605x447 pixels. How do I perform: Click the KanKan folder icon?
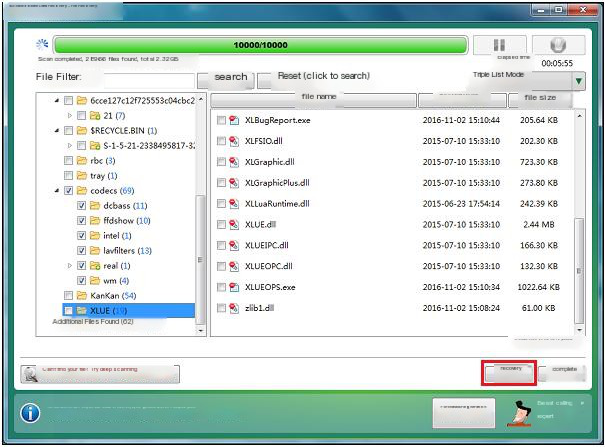click(x=81, y=296)
